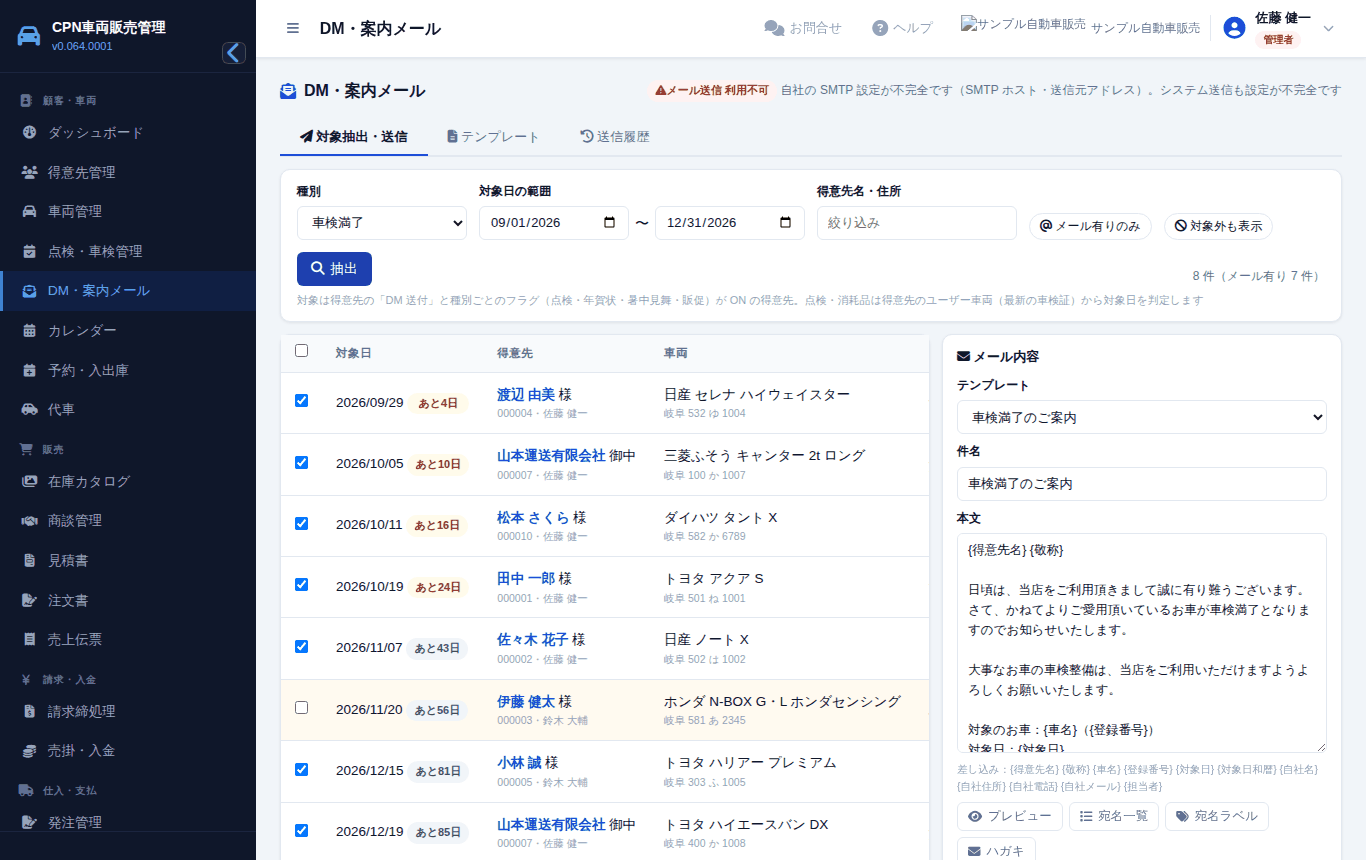Check the 伊藤 健太 row checkbox
The height and width of the screenshot is (860, 1366).
[302, 708]
